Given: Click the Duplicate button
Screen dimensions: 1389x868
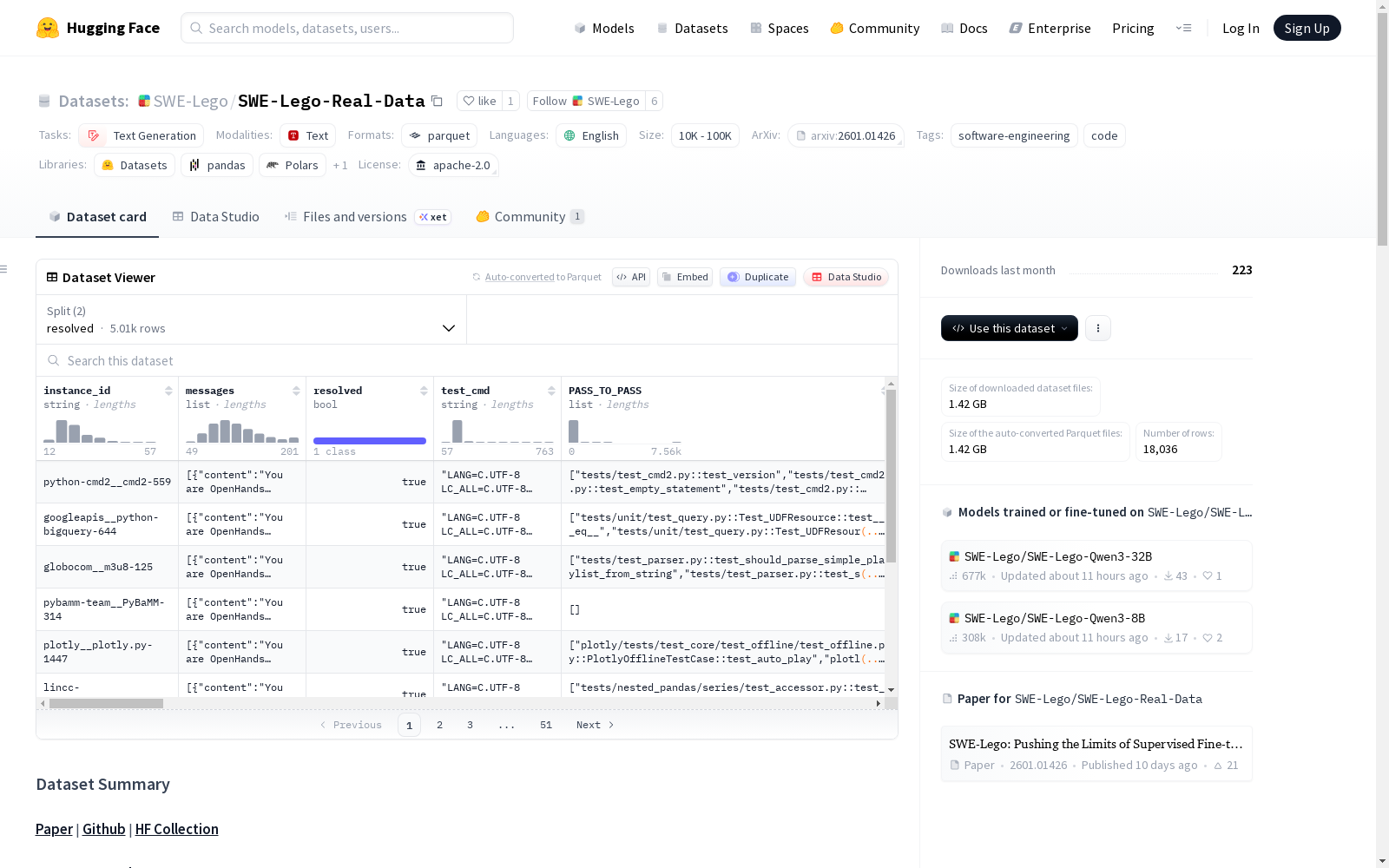Looking at the screenshot, I should tap(758, 277).
